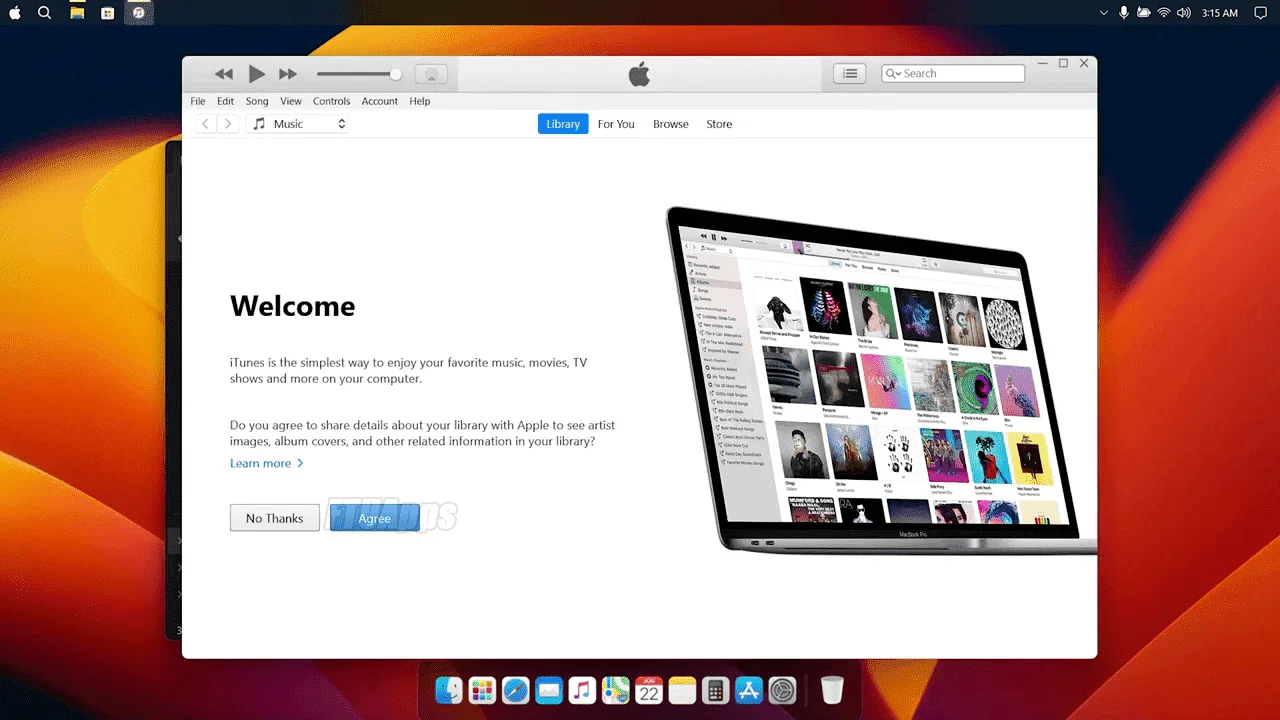This screenshot has height=720, width=1280.
Task: Open System Settings from the dock
Action: tap(782, 690)
